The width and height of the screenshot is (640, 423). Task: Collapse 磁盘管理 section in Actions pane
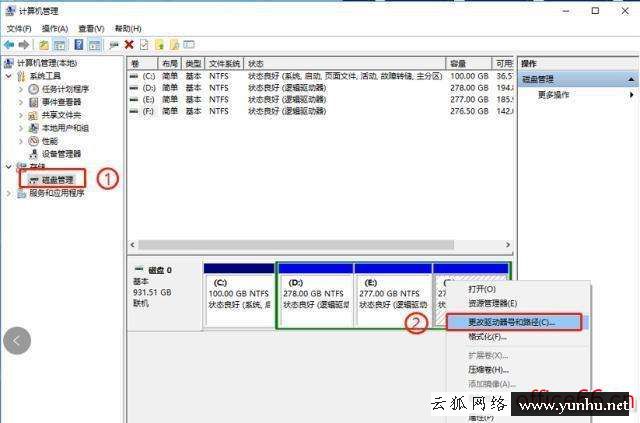pos(631,79)
